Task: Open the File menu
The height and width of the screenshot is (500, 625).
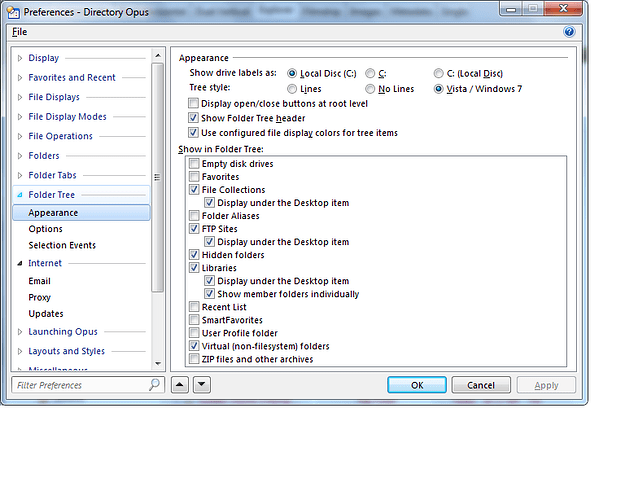Action: [20, 32]
